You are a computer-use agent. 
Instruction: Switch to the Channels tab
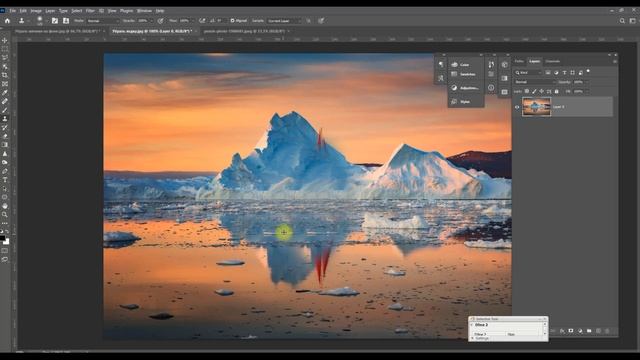[x=553, y=61]
